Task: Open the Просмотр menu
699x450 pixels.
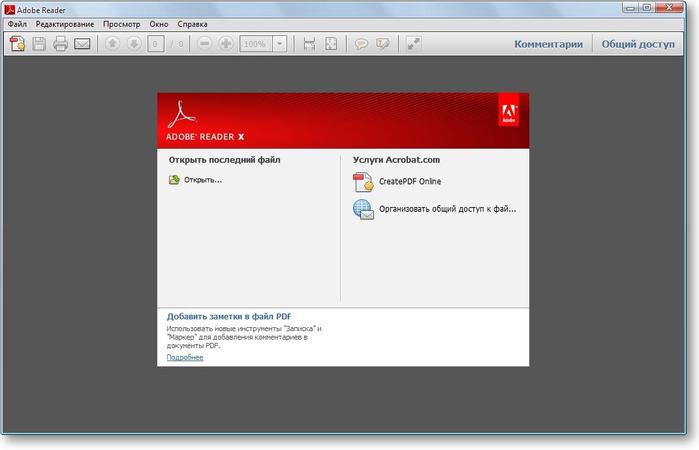Action: click(121, 24)
